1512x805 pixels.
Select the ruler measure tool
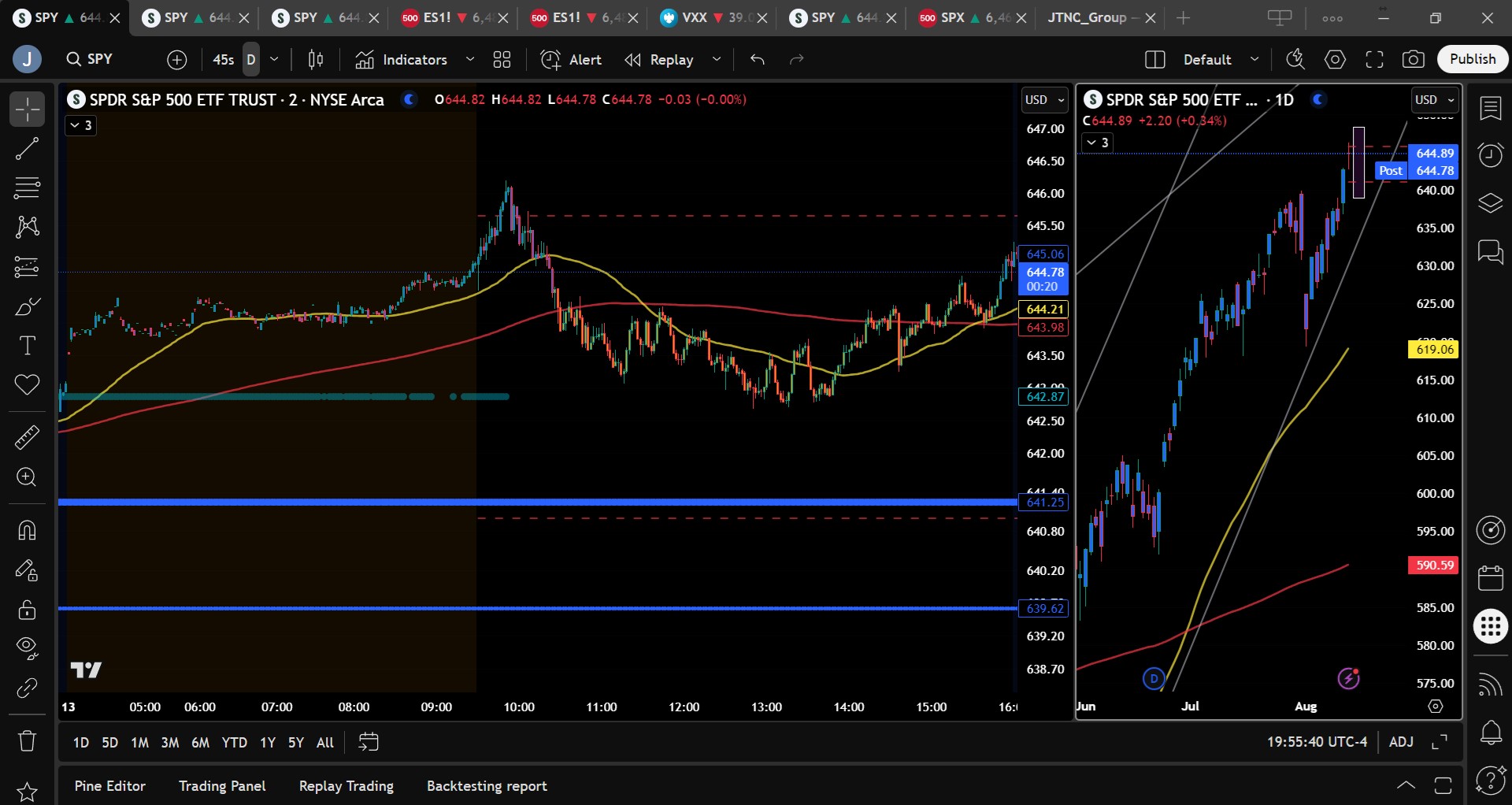(27, 437)
